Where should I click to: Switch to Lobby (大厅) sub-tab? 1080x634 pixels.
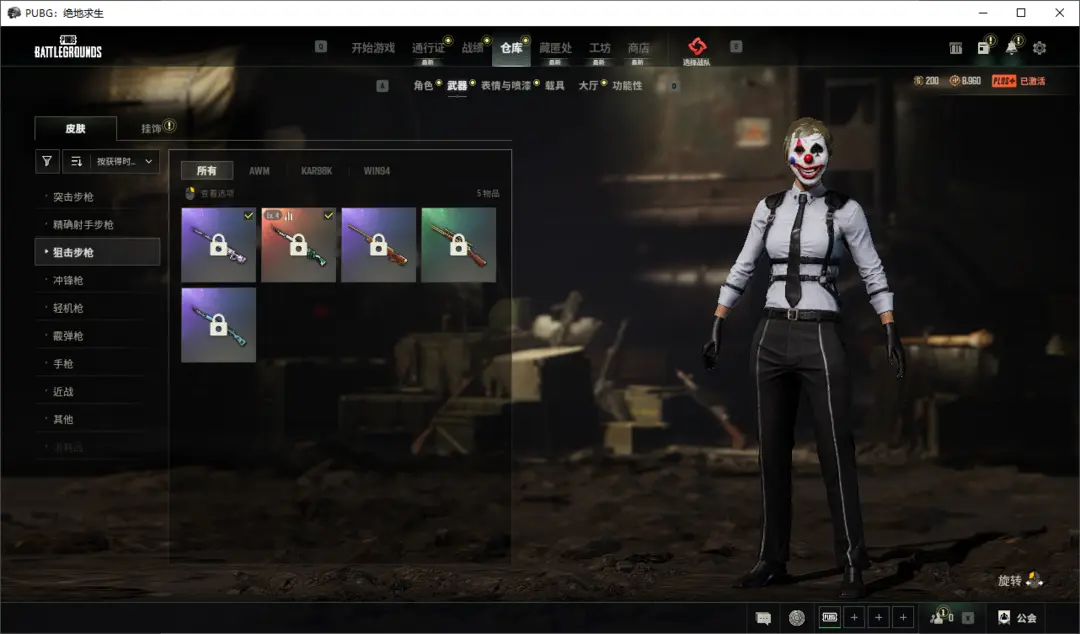point(588,85)
